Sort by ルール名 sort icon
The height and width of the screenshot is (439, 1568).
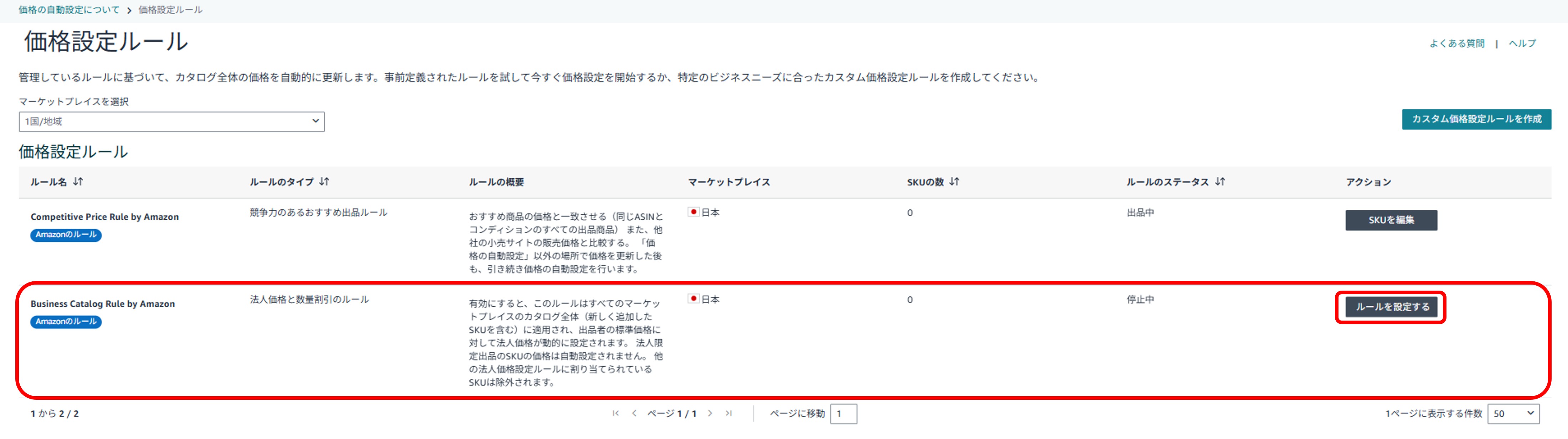(x=78, y=182)
